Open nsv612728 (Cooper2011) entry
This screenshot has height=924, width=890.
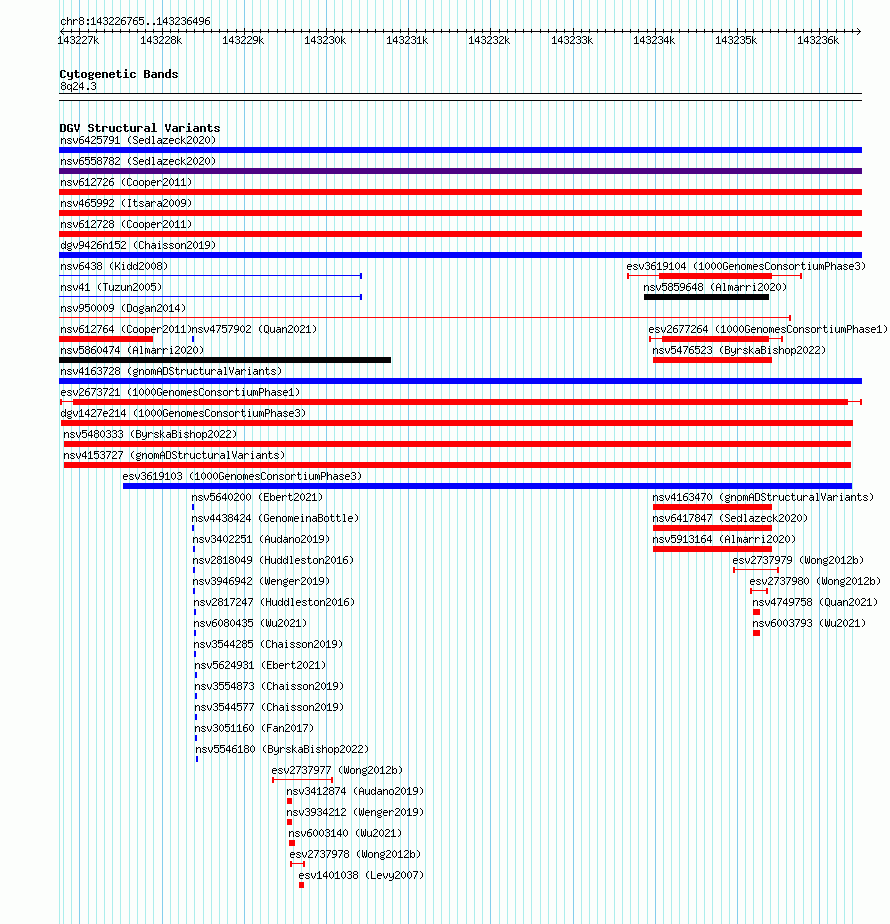click(126, 225)
